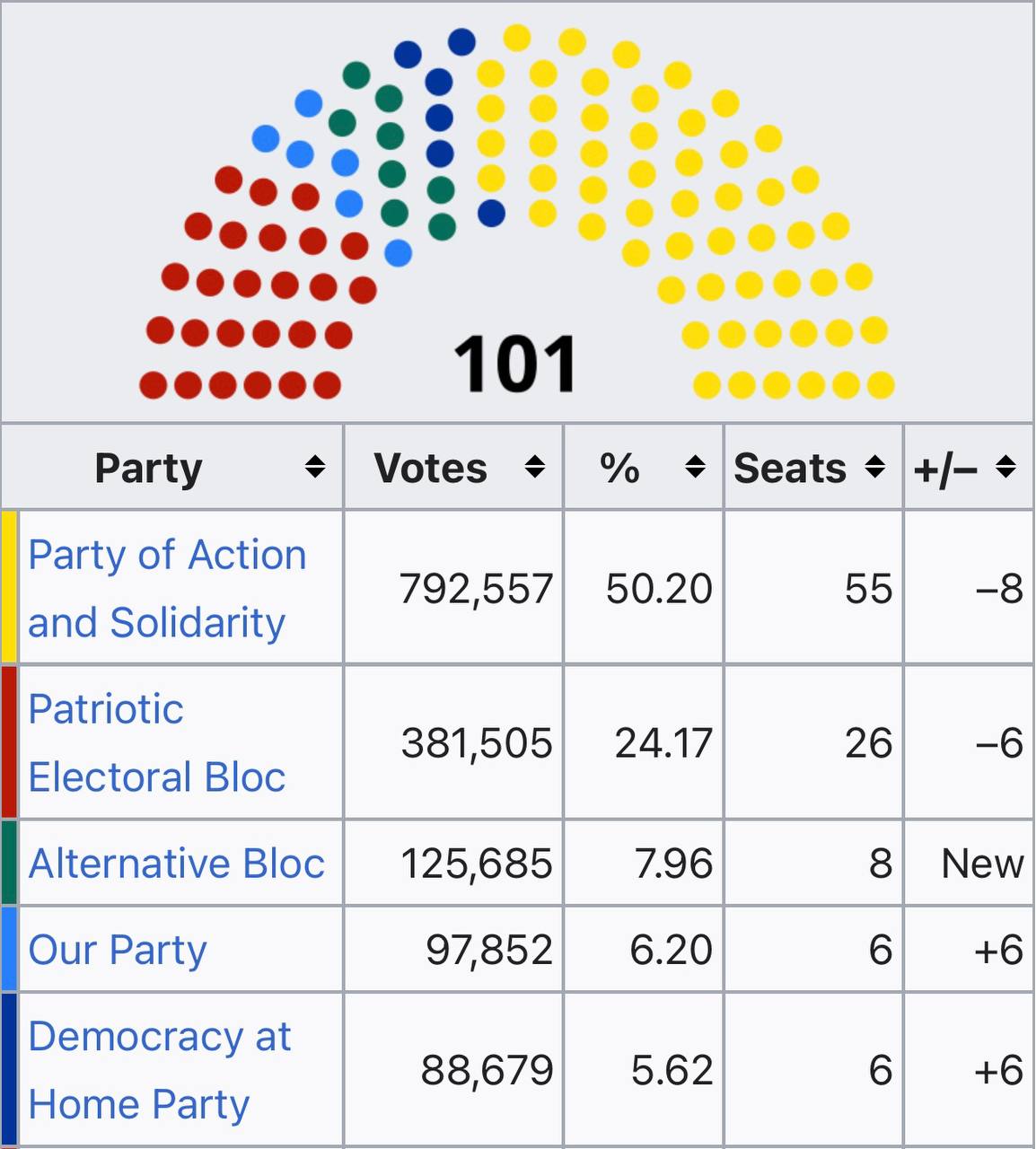The width and height of the screenshot is (1036, 1149).
Task: Click the light blue bar beside Our Party
Action: [10, 949]
